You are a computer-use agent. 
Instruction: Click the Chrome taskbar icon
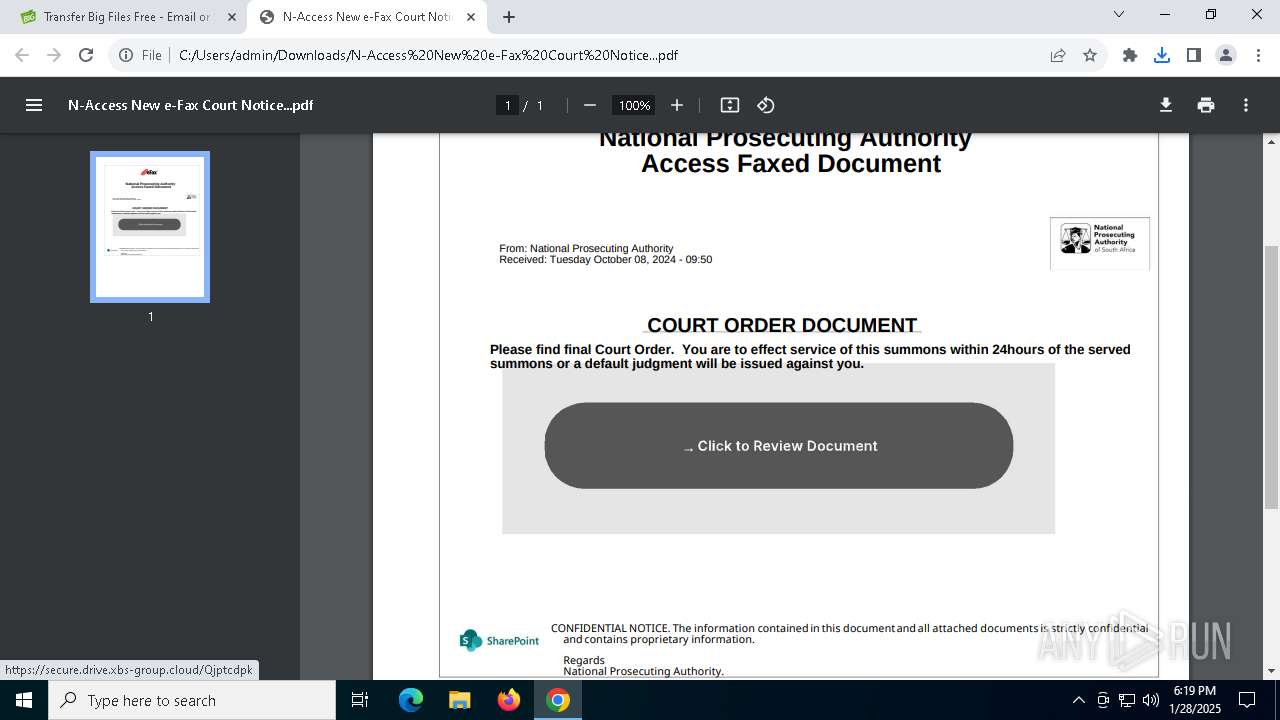click(x=558, y=700)
